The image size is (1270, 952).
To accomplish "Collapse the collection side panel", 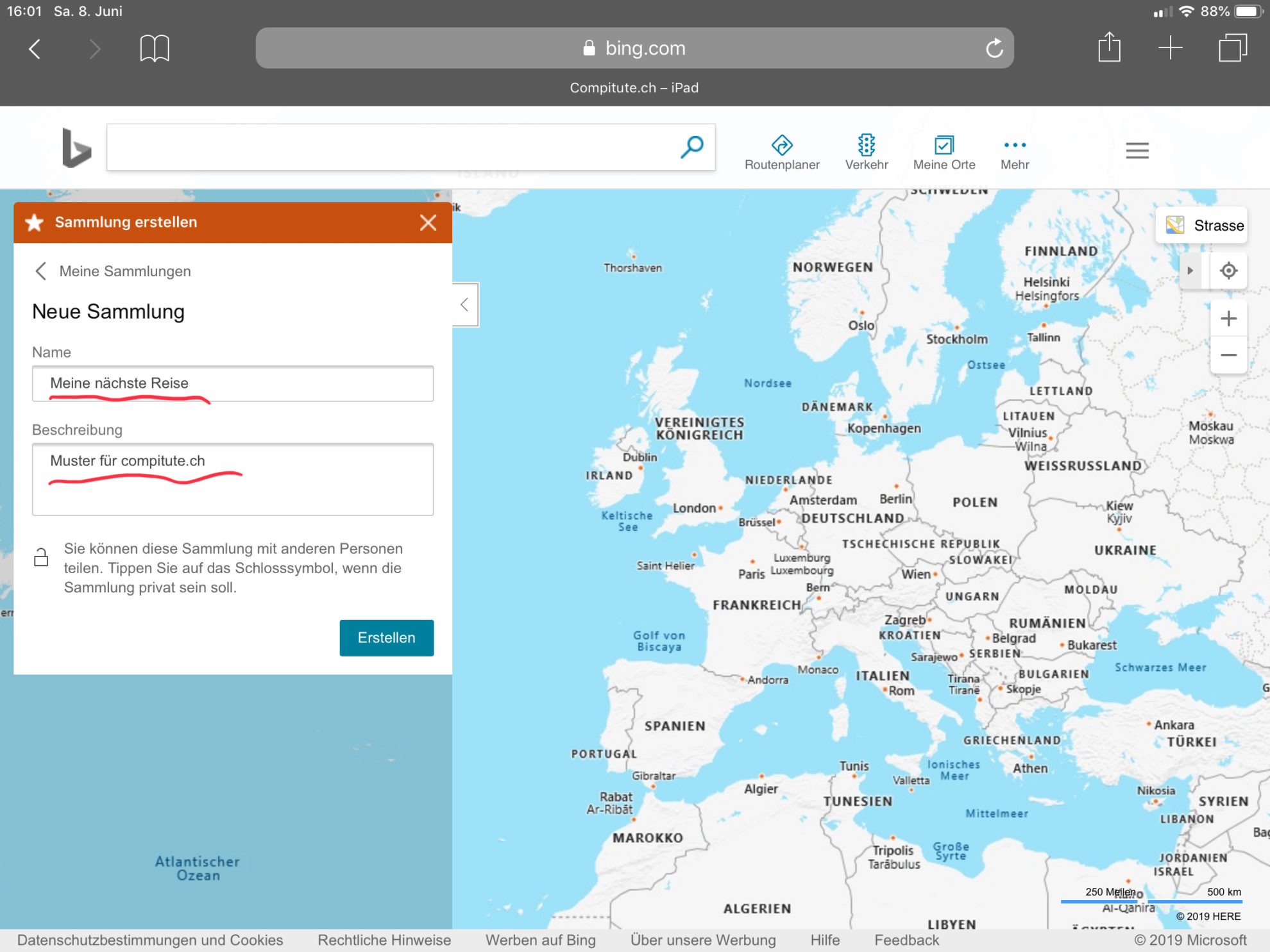I will [x=464, y=304].
